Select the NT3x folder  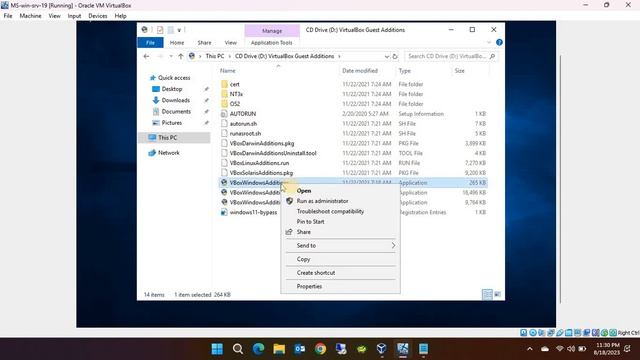coord(236,94)
